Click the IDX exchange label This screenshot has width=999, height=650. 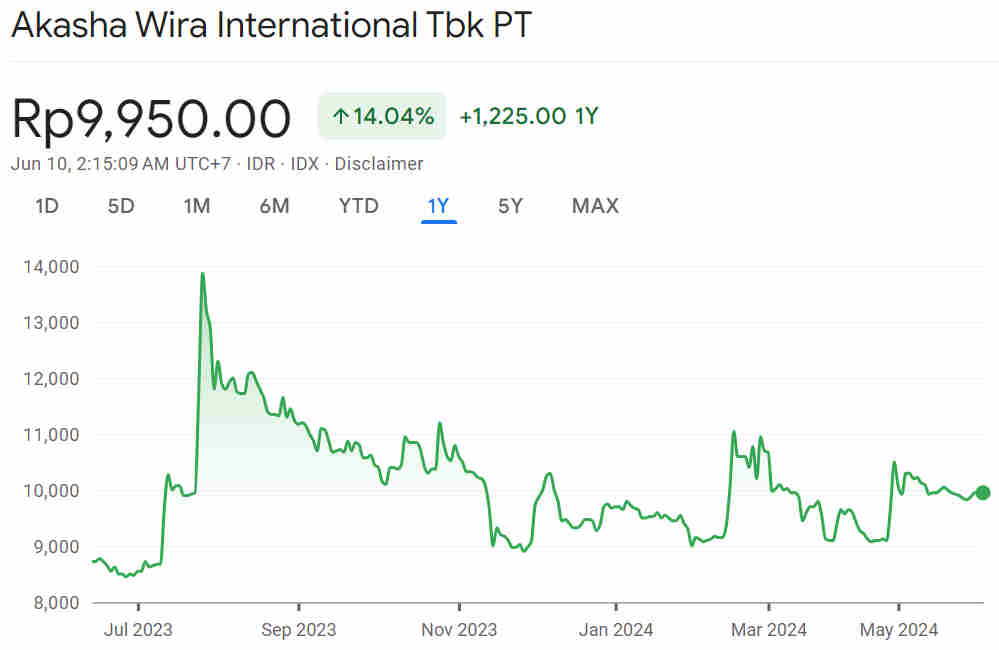[x=305, y=163]
